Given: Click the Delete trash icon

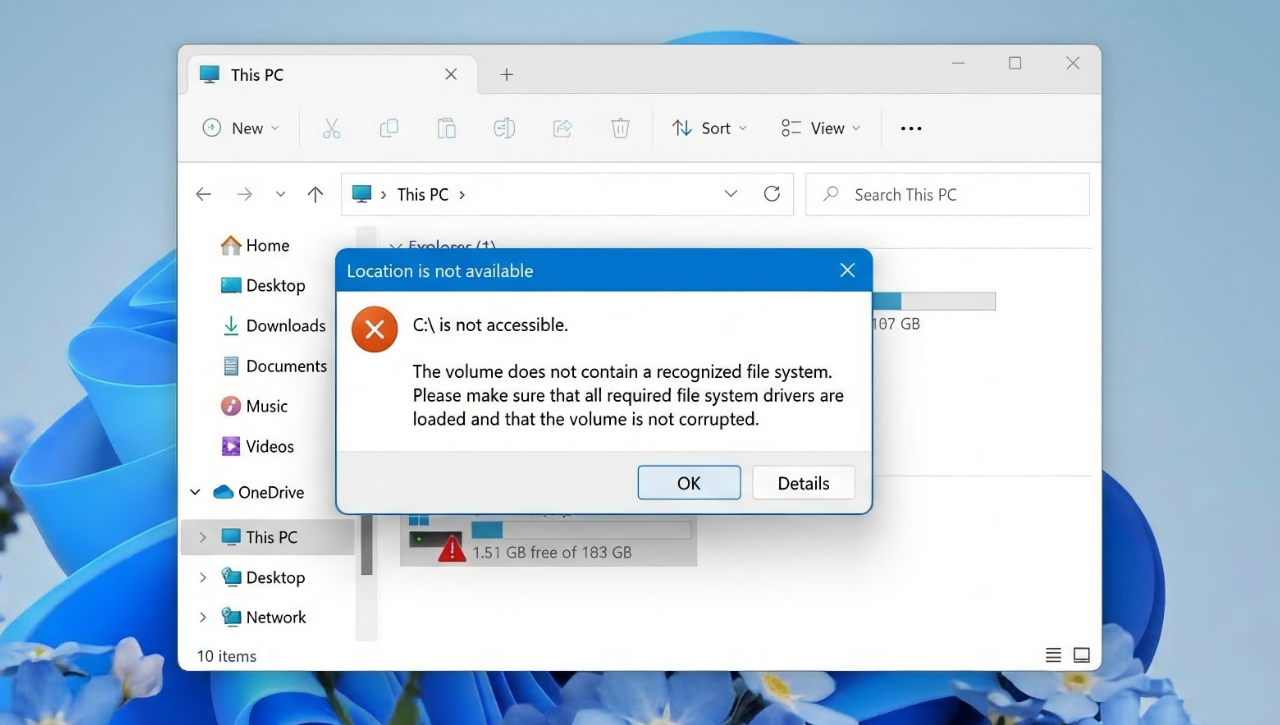Looking at the screenshot, I should 620,128.
